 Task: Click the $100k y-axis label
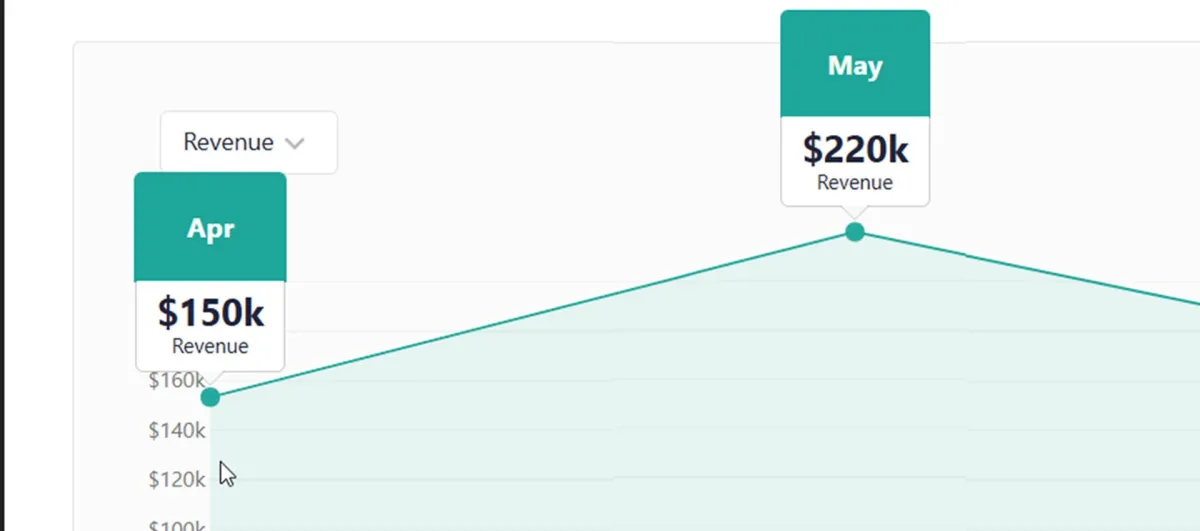point(177,525)
